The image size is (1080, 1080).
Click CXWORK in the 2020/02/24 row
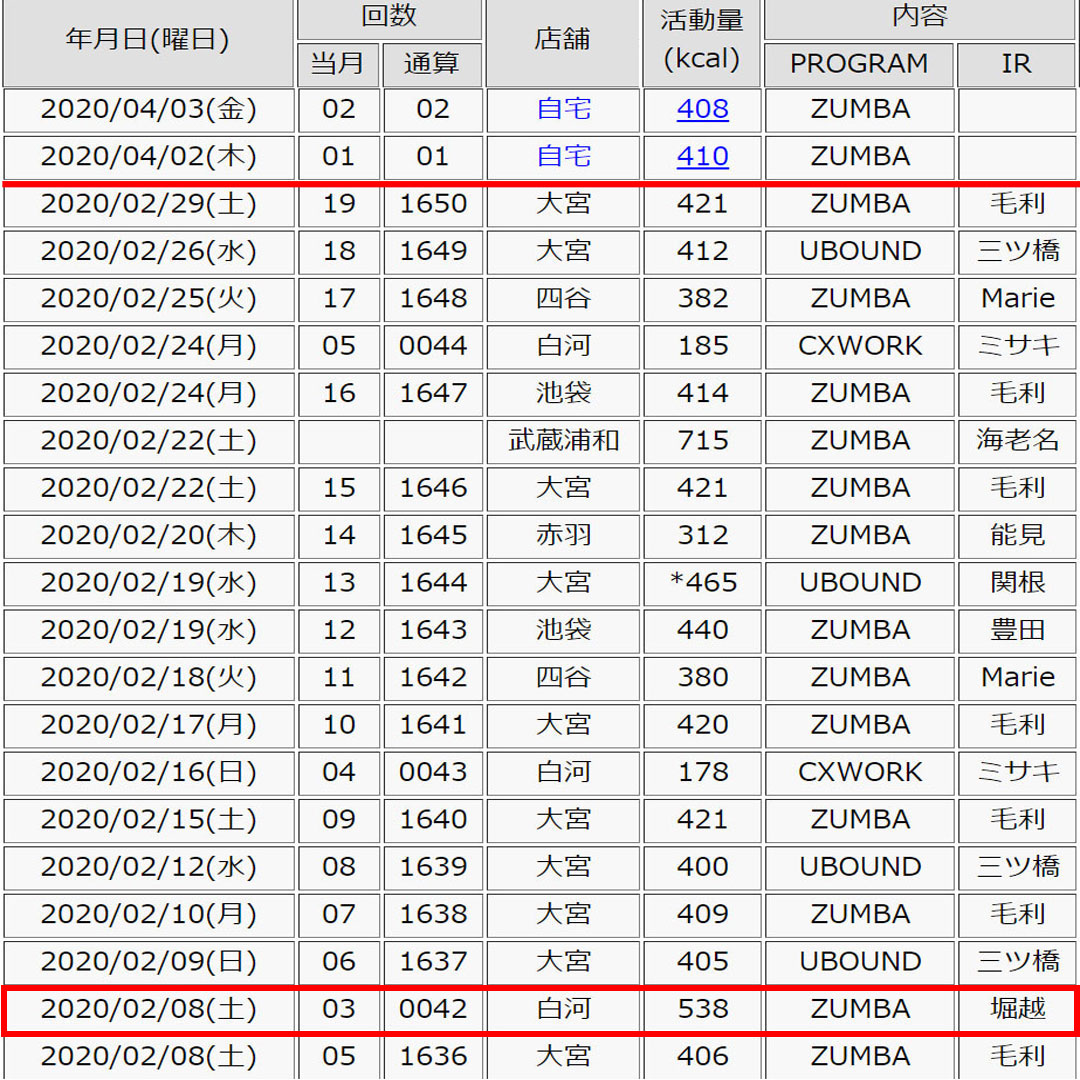tap(860, 346)
